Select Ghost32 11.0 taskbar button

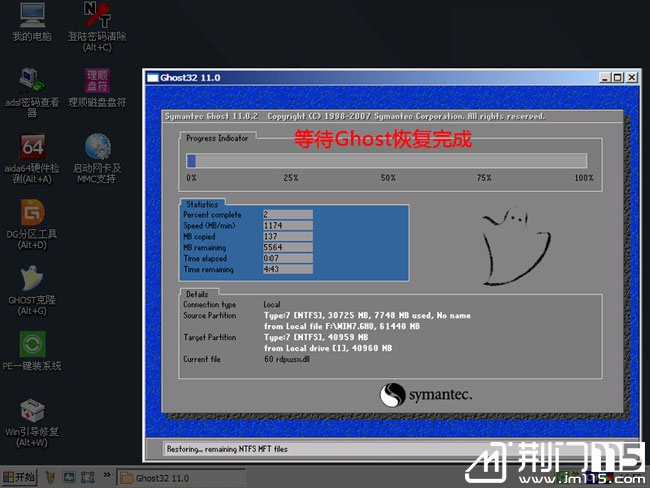180,478
